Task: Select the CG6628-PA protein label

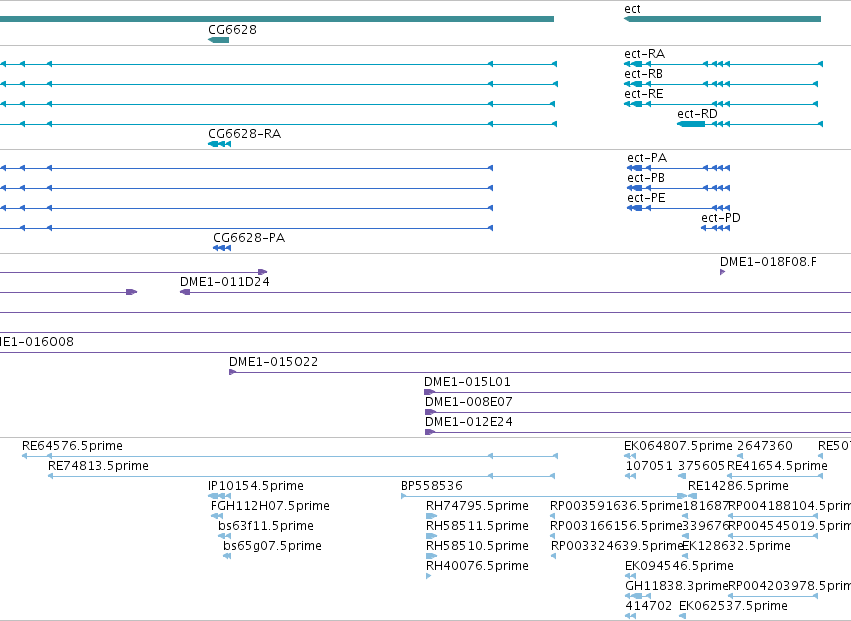Action: [x=249, y=238]
